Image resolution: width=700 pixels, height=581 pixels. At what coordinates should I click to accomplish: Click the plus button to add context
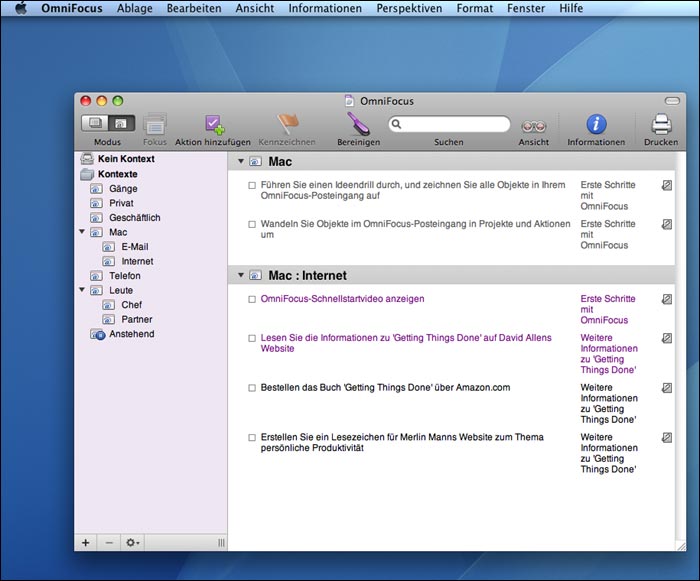pos(85,542)
